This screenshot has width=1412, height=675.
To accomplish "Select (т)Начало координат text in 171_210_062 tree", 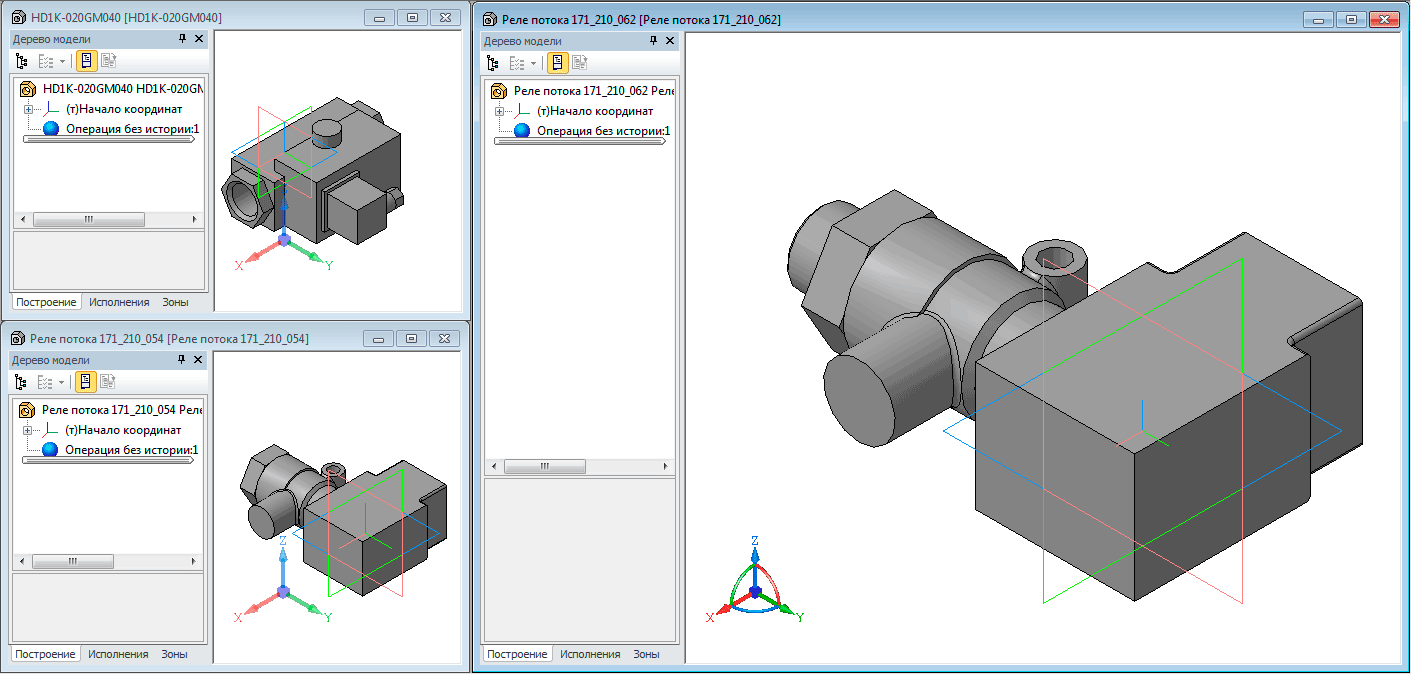I will pyautogui.click(x=594, y=111).
